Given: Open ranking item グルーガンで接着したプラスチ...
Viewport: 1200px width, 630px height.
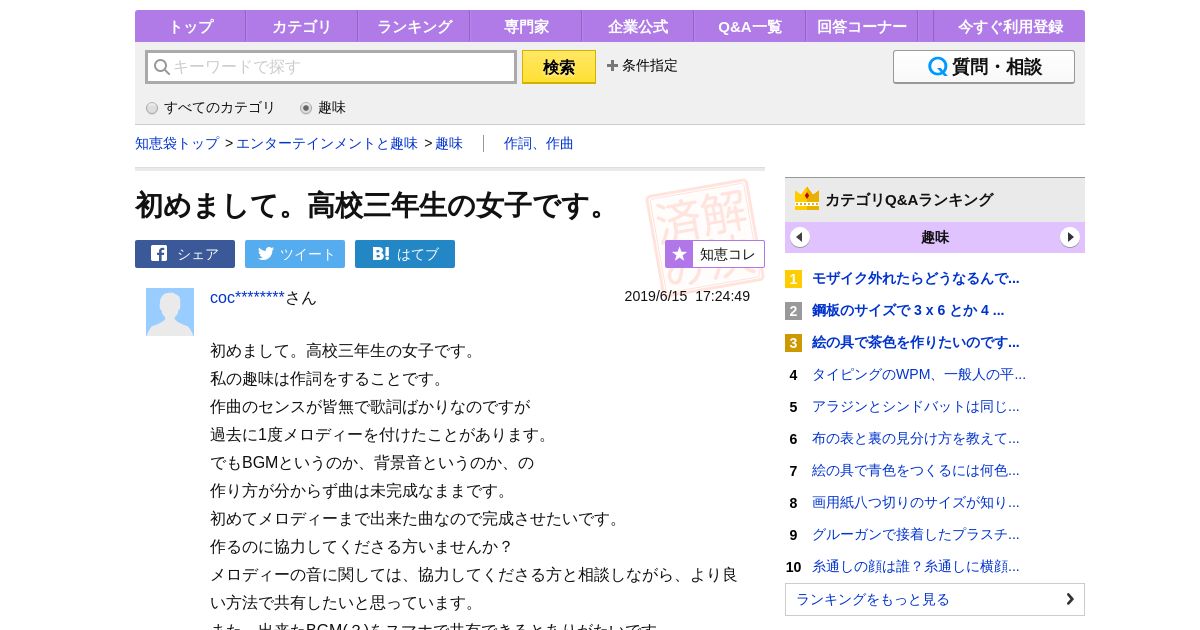Looking at the screenshot, I should tap(916, 534).
